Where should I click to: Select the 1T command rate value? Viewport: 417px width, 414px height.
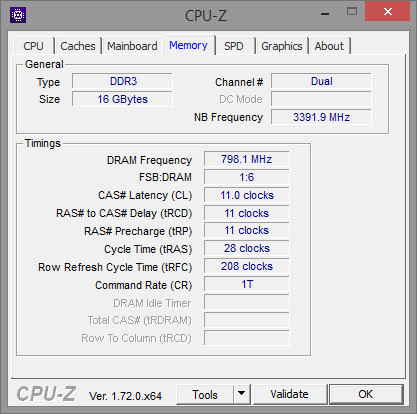coord(247,284)
